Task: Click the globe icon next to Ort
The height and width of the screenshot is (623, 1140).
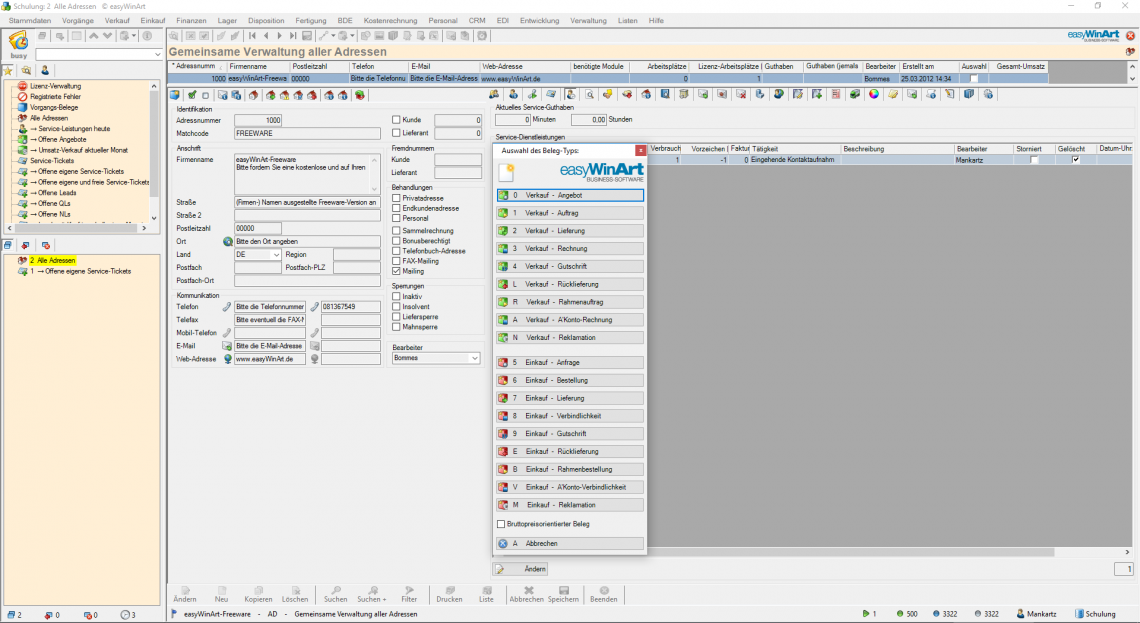Action: 227,242
